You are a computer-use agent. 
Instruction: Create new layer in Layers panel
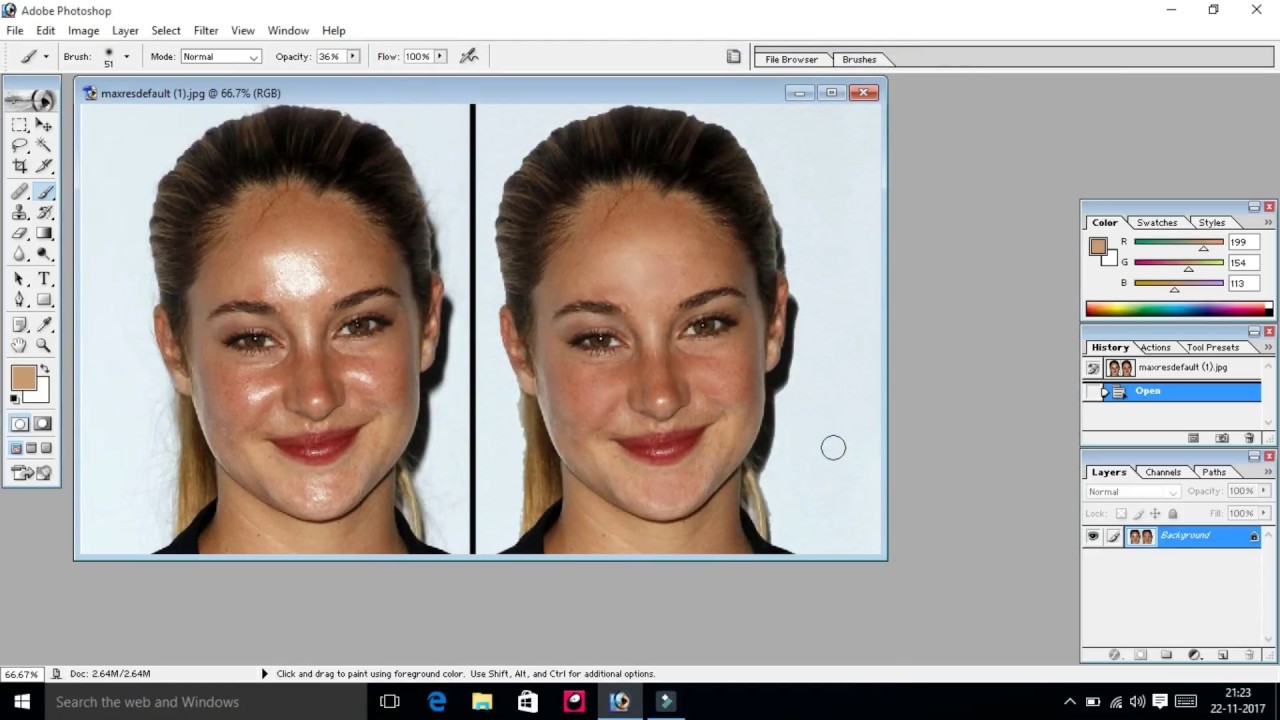1222,655
